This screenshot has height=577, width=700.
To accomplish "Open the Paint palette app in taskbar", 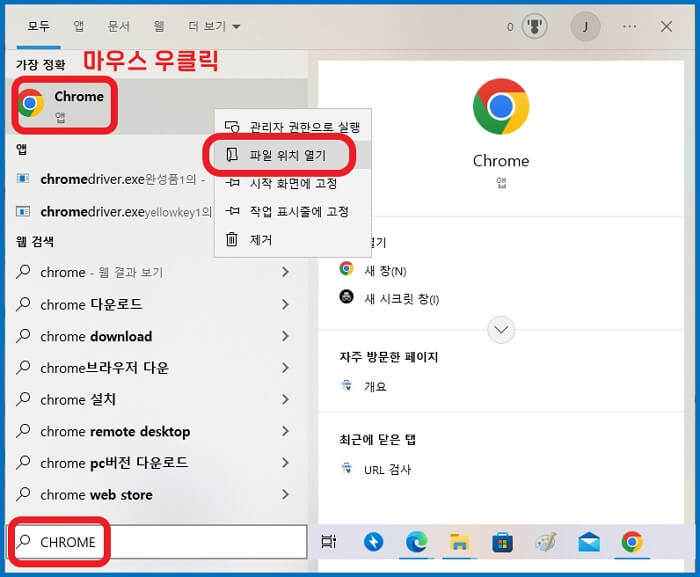I will pyautogui.click(x=546, y=542).
